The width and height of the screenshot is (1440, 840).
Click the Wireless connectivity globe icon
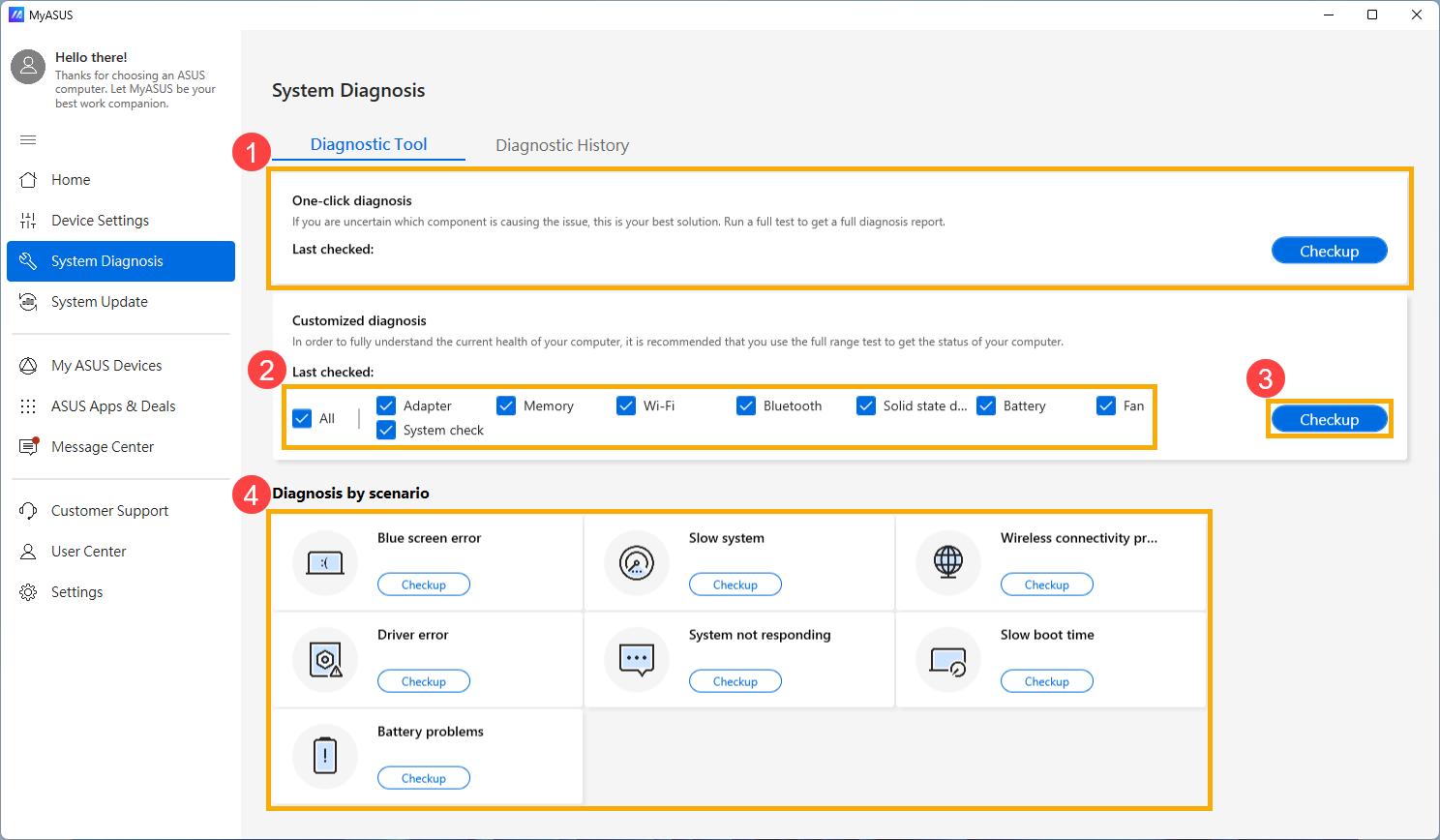(x=948, y=562)
